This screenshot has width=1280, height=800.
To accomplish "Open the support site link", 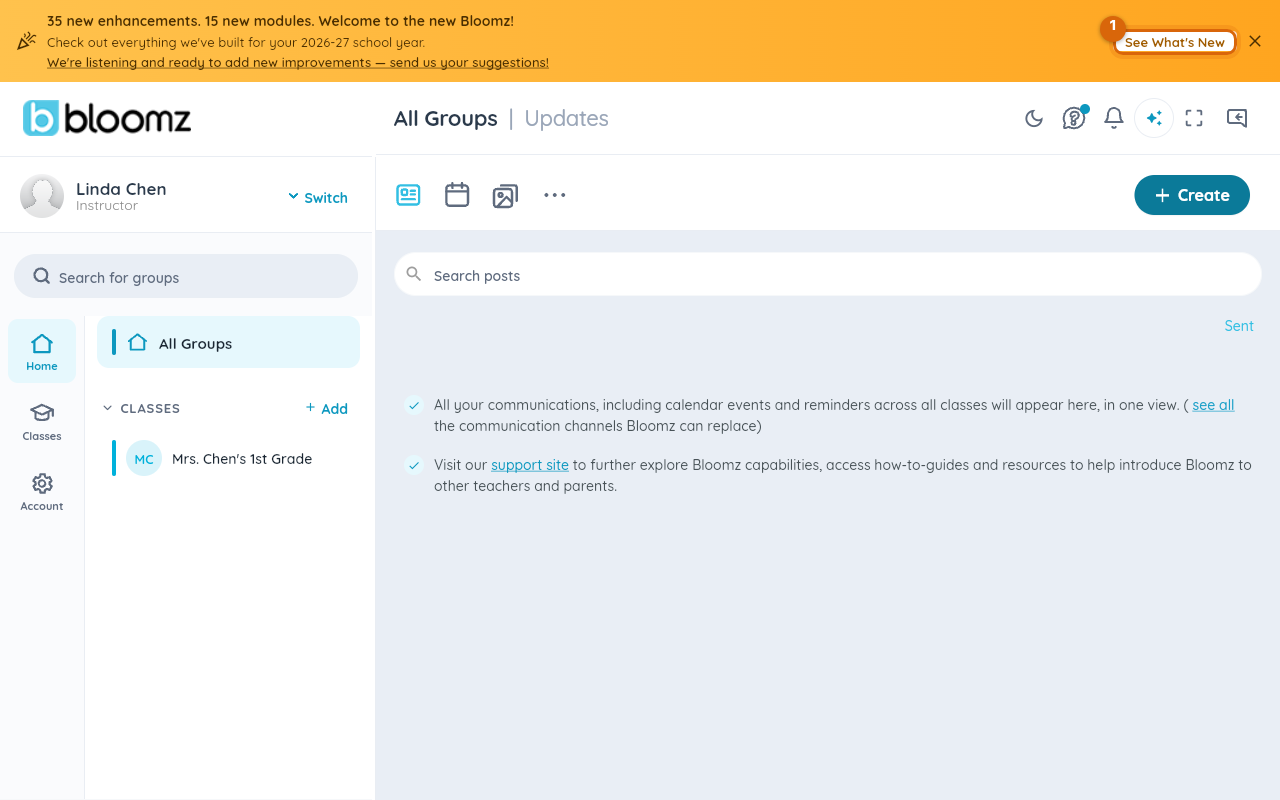I will click(x=530, y=465).
